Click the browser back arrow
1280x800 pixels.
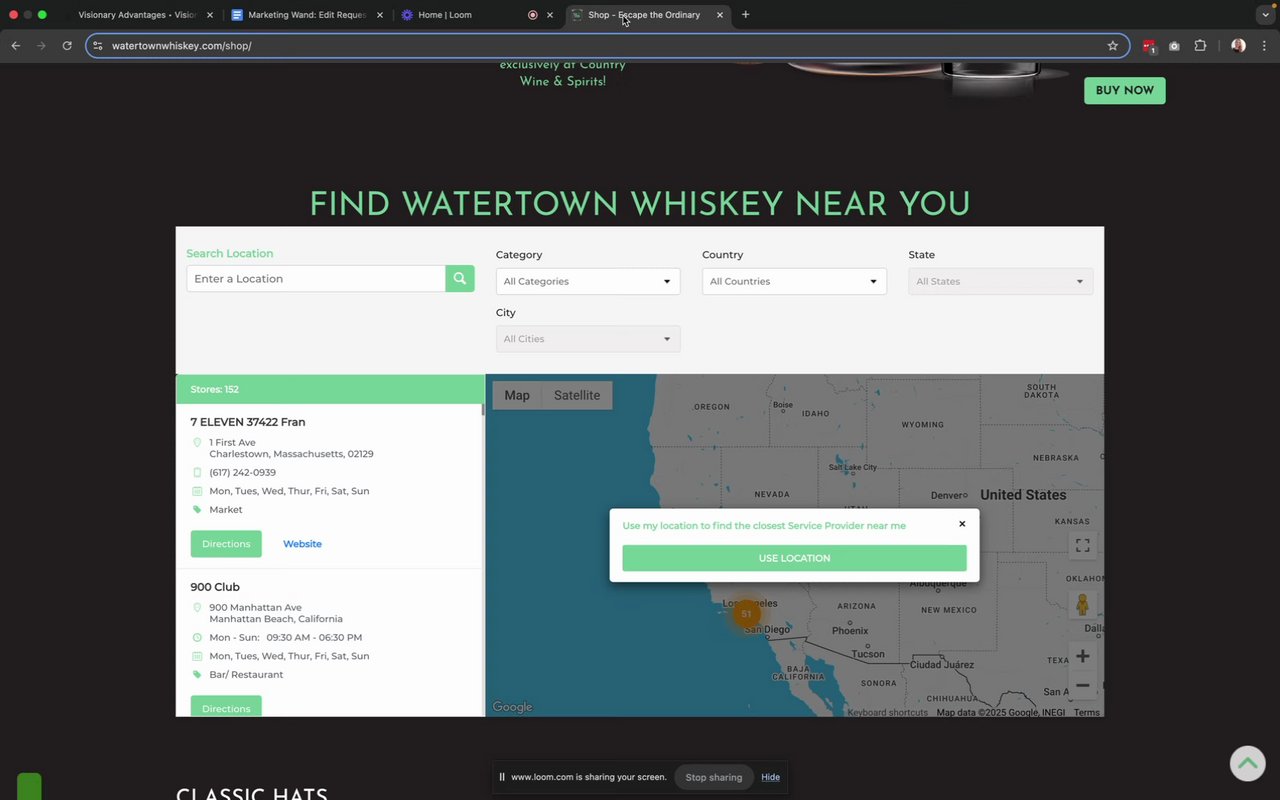coord(15,46)
